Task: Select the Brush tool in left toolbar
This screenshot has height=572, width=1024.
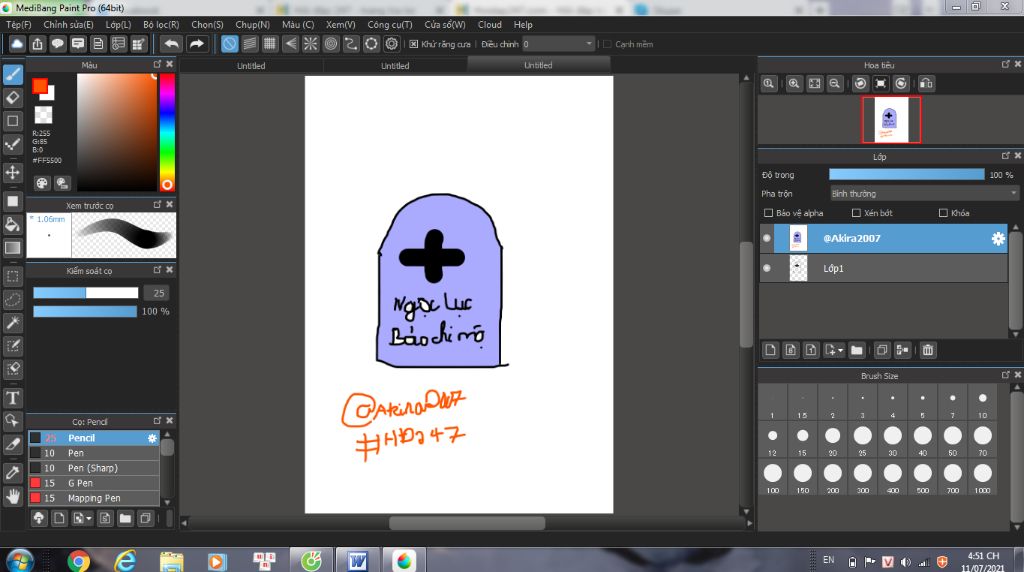Action: tap(12, 74)
